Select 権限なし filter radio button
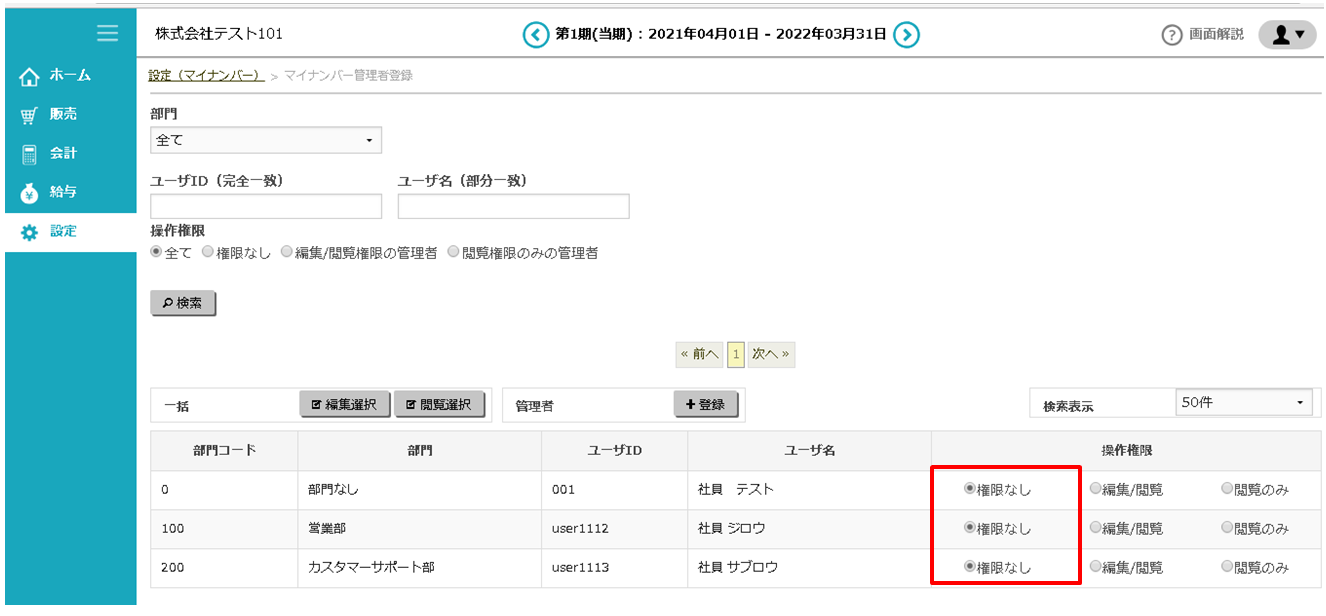The height and width of the screenshot is (616, 1326). tap(208, 253)
